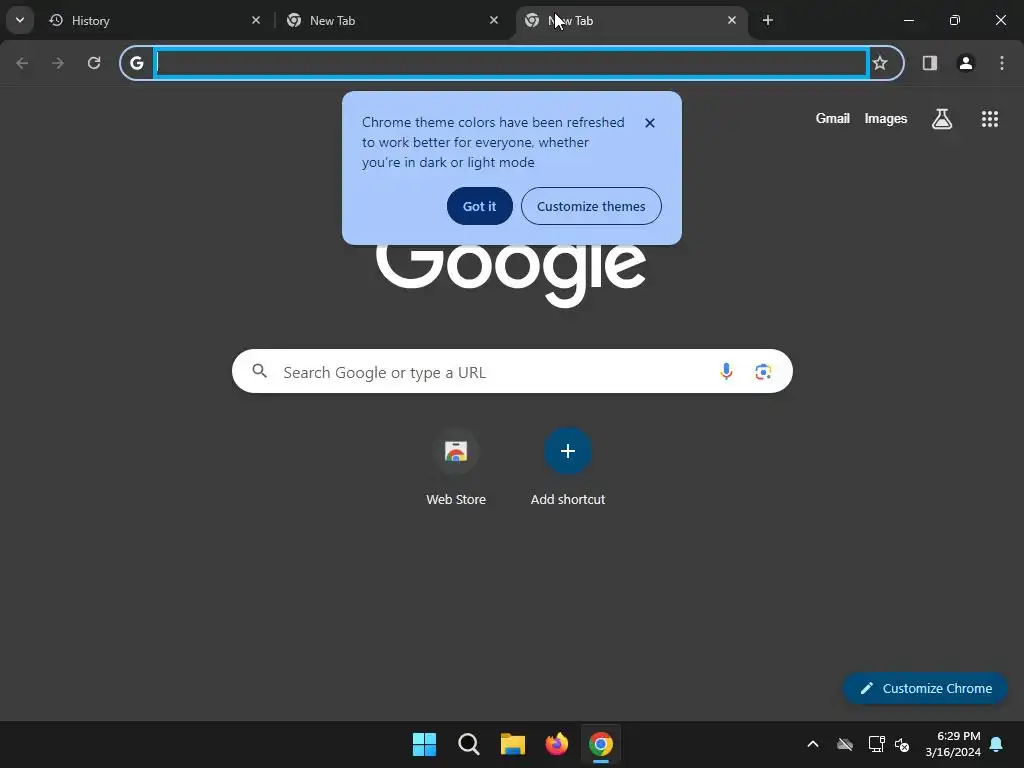Viewport: 1024px width, 768px height.
Task: Open Search Labs flask icon
Action: [942, 119]
